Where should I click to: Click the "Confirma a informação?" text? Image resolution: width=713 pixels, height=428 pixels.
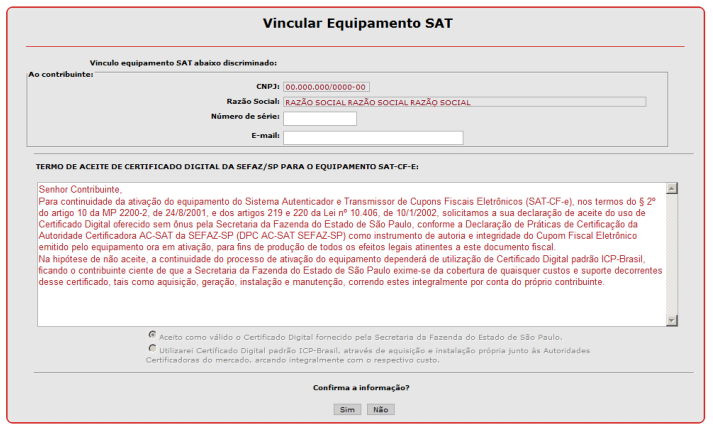(x=361, y=388)
